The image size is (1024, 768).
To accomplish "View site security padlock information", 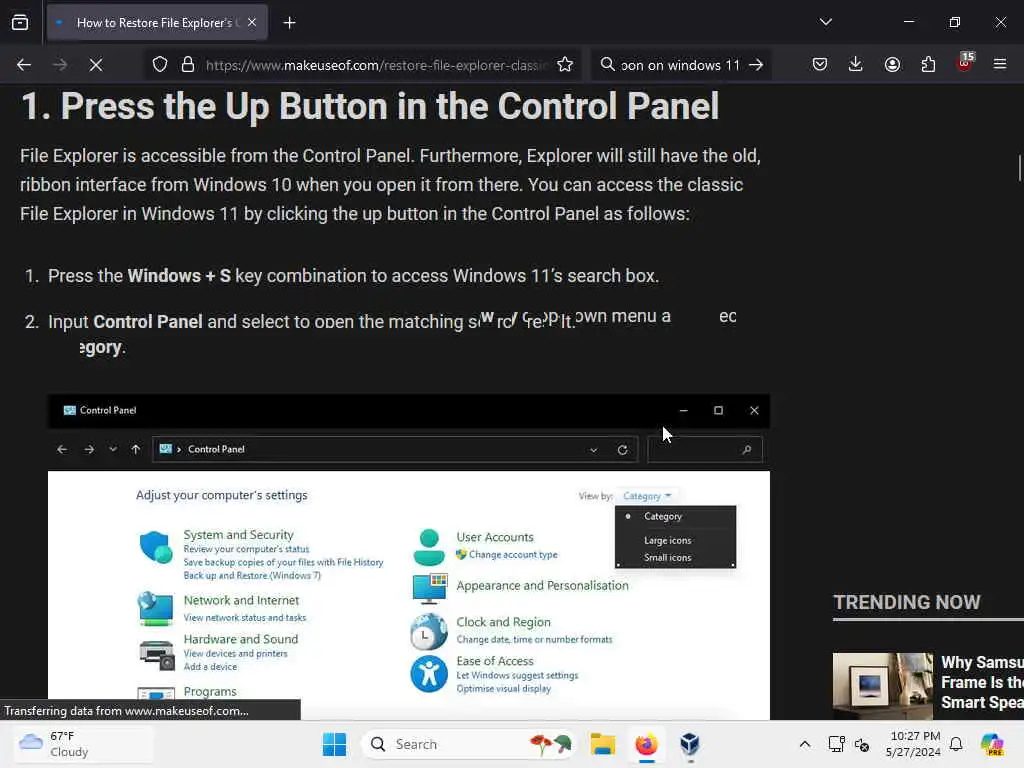I will click(x=188, y=65).
